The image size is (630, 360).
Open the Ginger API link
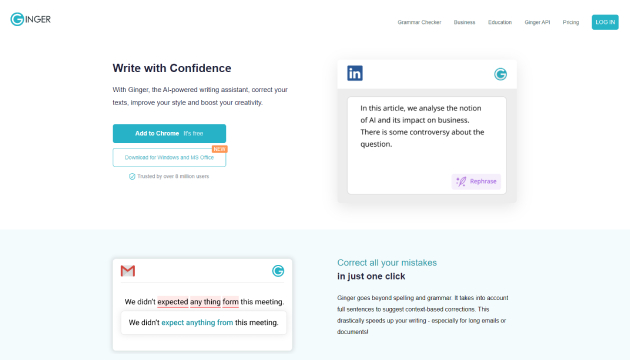pyautogui.click(x=537, y=22)
